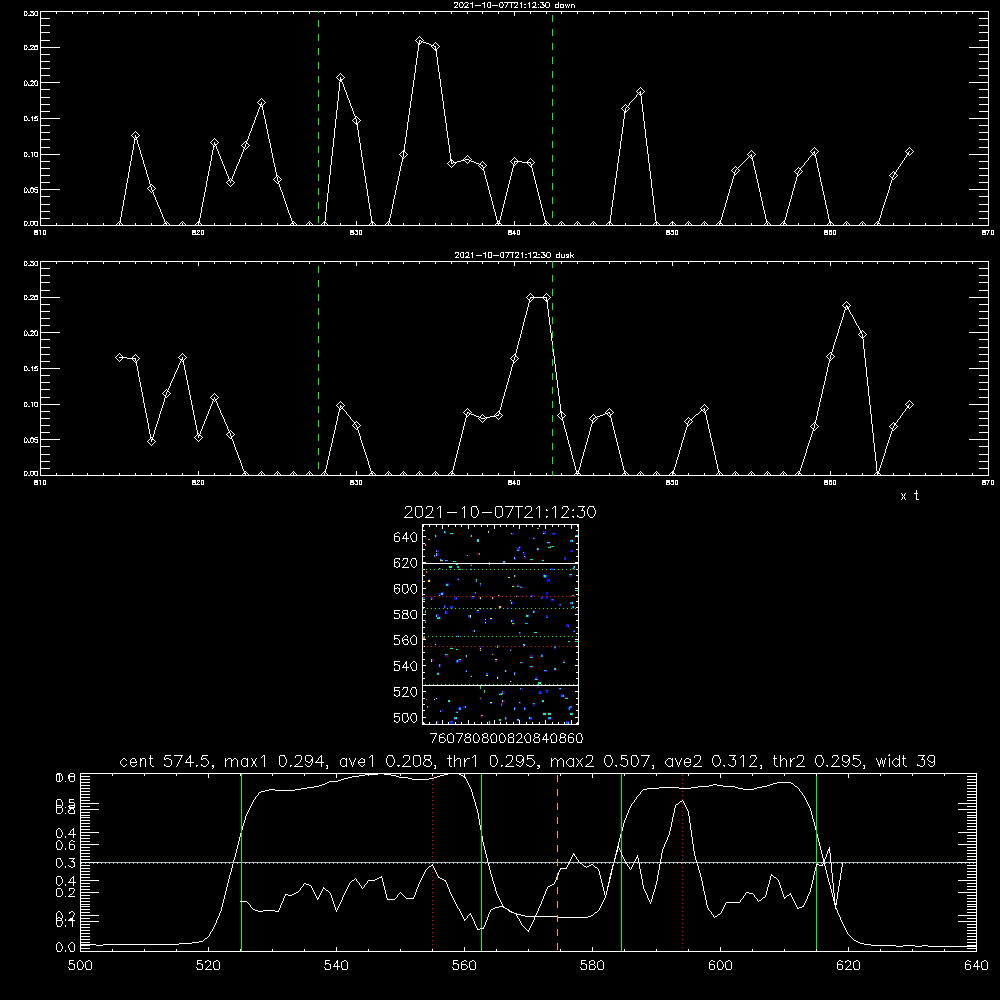
Task: Click the "560" label on bottom plot x-axis
Action: [464, 966]
